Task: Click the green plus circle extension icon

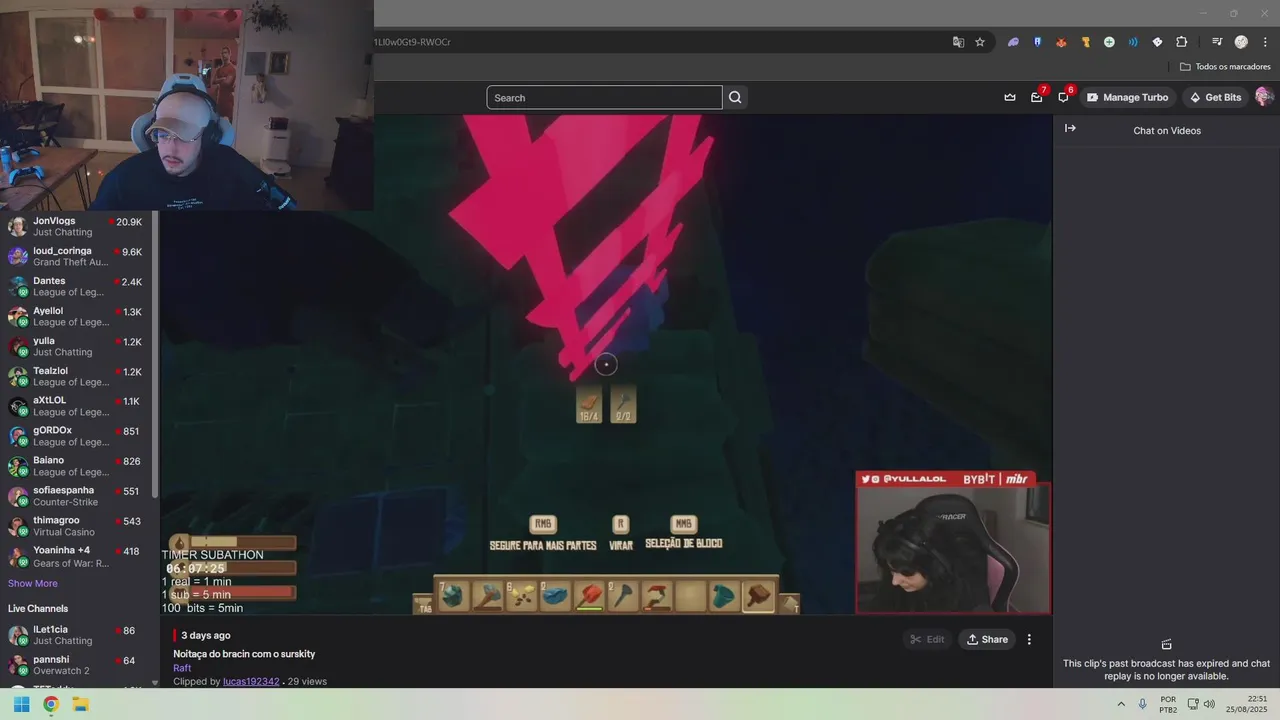Action: coord(1109,42)
